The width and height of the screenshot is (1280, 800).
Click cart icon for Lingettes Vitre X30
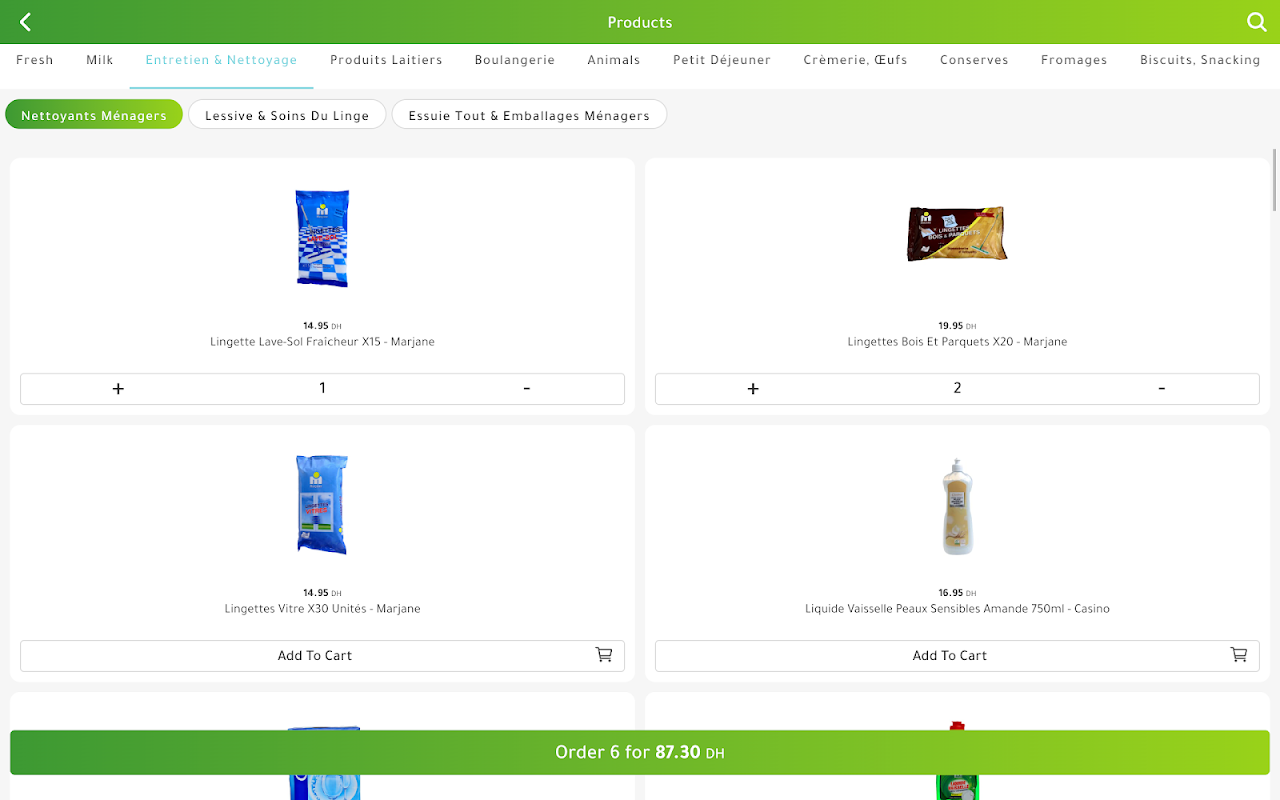coord(604,655)
